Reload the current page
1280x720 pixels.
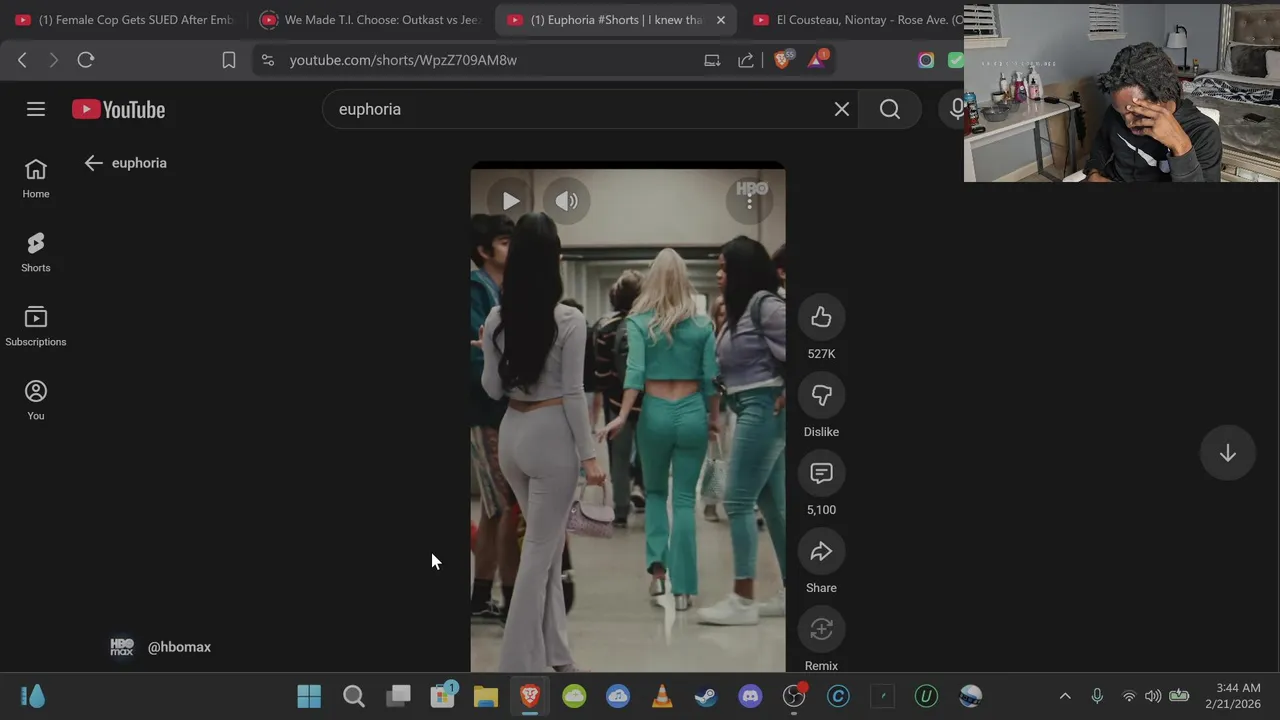86,60
